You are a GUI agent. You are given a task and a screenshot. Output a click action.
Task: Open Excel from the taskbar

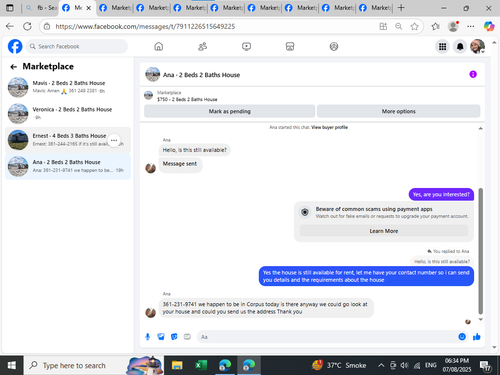[x=201, y=365]
